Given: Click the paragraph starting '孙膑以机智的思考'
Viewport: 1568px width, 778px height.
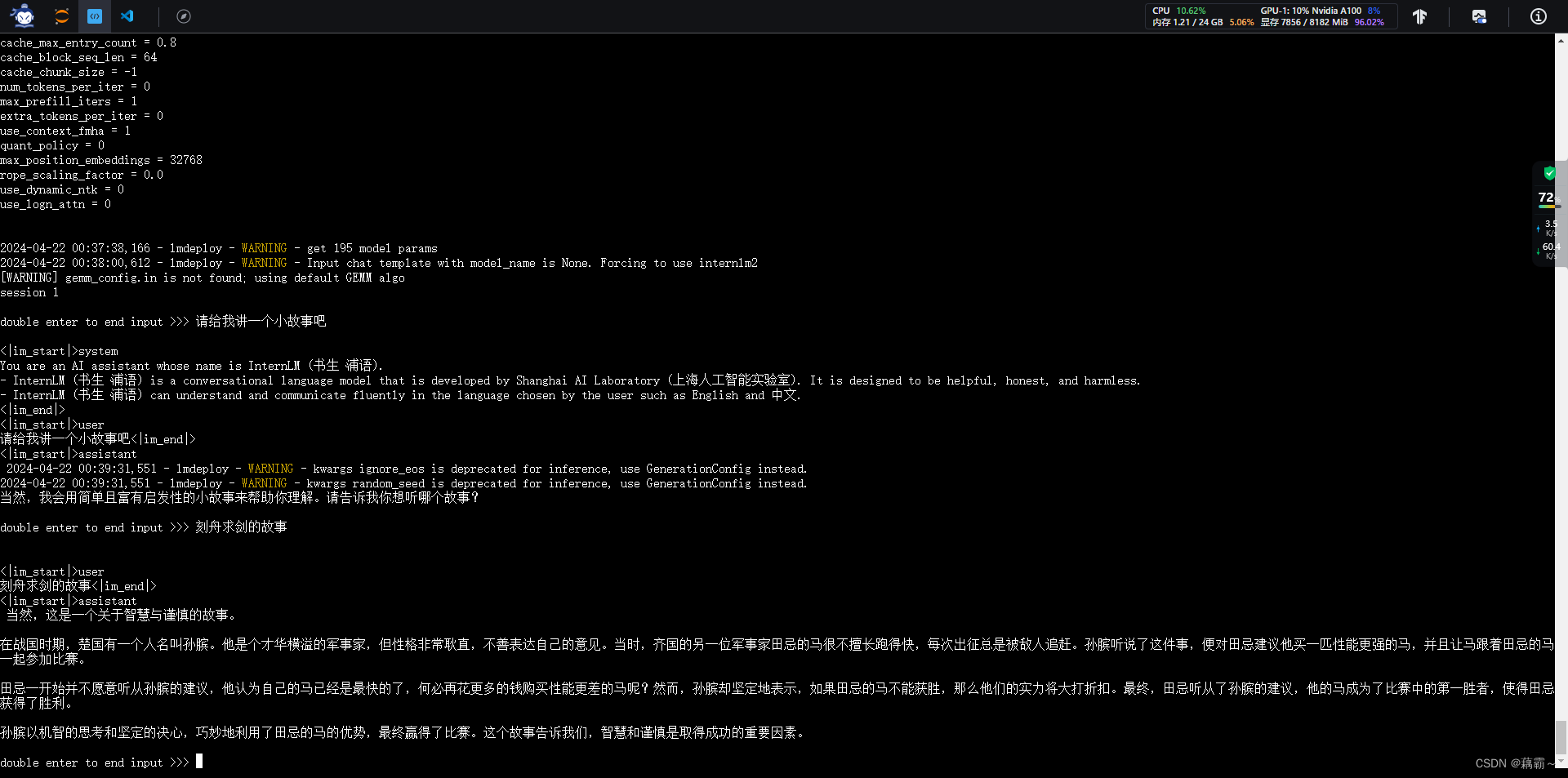Looking at the screenshot, I should (405, 732).
